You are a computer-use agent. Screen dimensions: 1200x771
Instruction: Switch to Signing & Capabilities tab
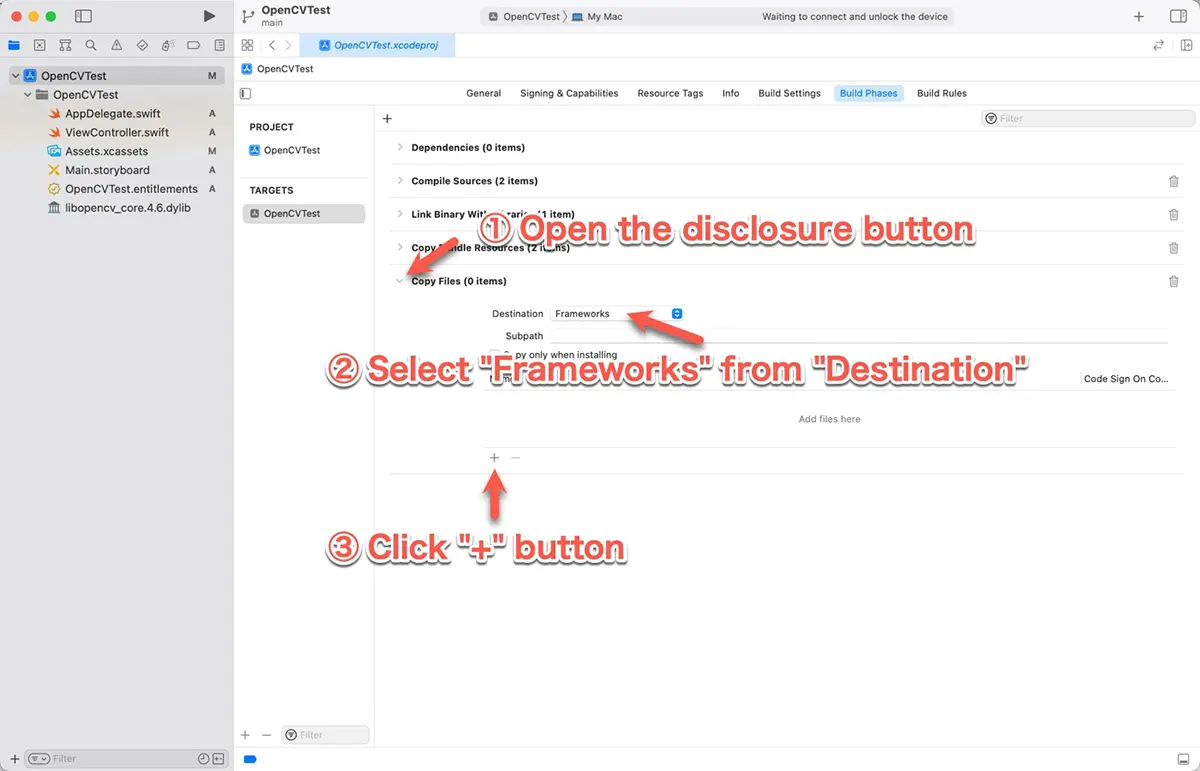569,93
